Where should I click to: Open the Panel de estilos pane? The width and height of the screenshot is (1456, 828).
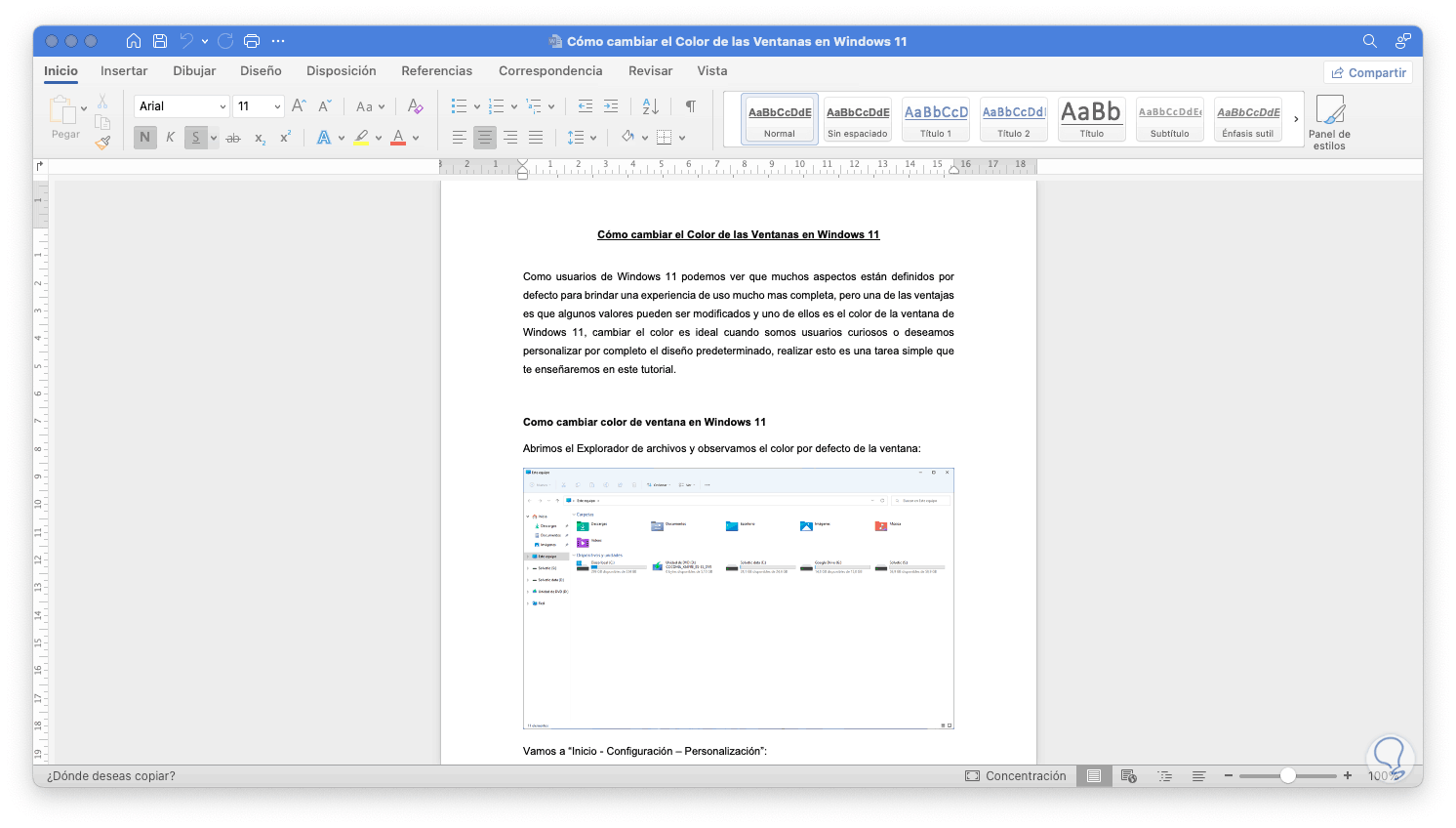coord(1329,123)
